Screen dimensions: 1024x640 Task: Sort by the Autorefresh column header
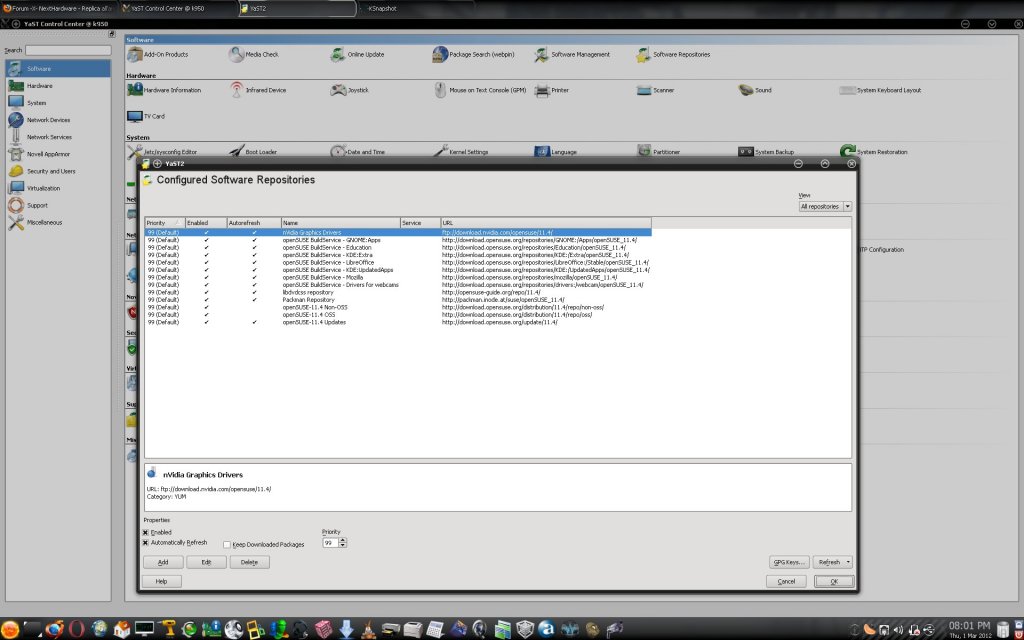point(254,223)
